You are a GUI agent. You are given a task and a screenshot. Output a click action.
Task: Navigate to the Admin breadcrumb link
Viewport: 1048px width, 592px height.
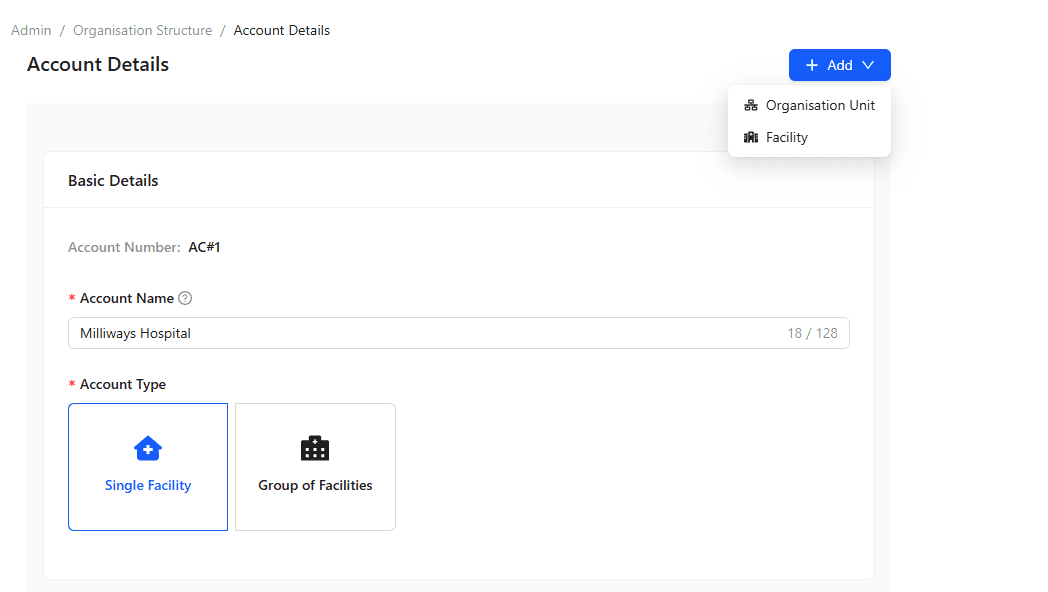[30, 30]
